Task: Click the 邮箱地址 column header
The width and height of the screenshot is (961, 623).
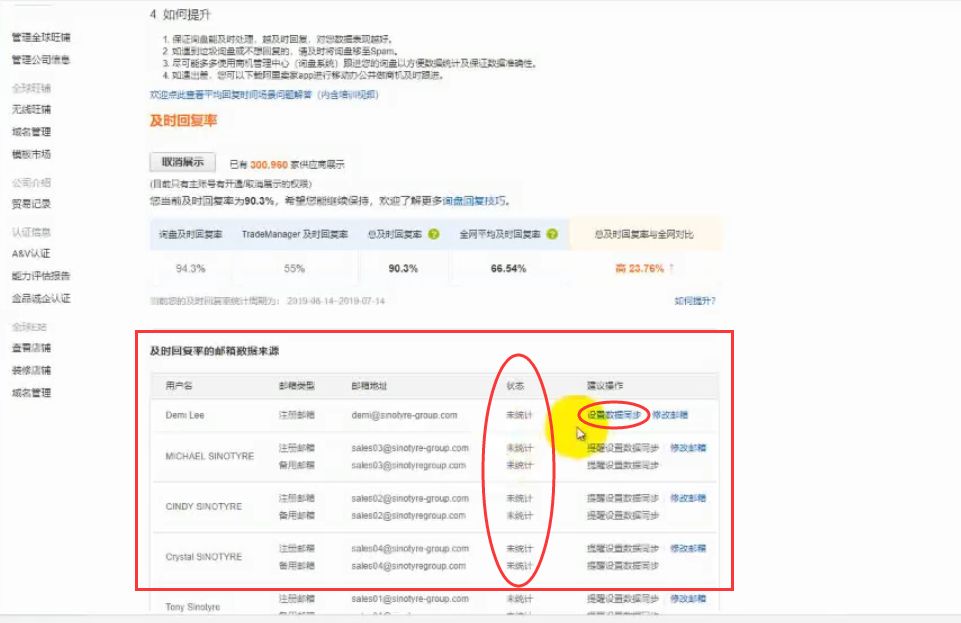Action: 369,385
